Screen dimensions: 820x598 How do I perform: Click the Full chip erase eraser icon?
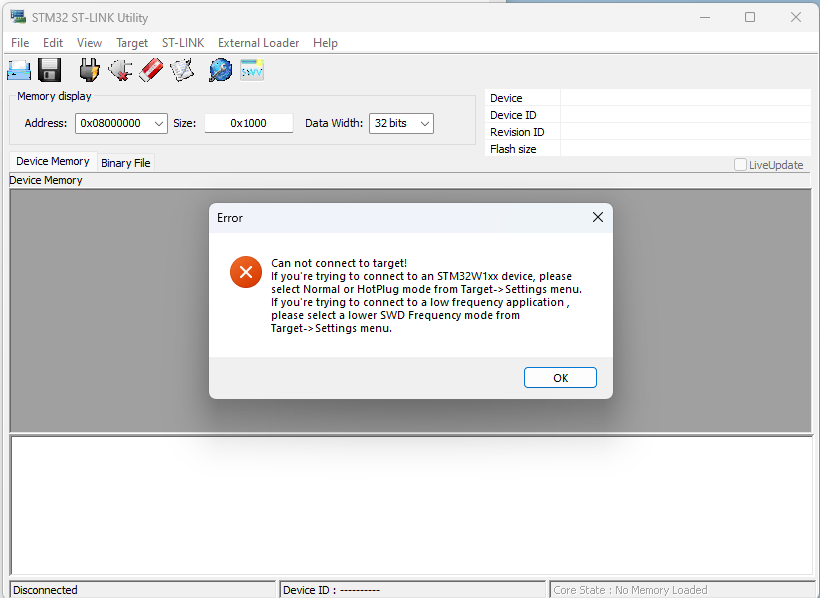pyautogui.click(x=151, y=70)
